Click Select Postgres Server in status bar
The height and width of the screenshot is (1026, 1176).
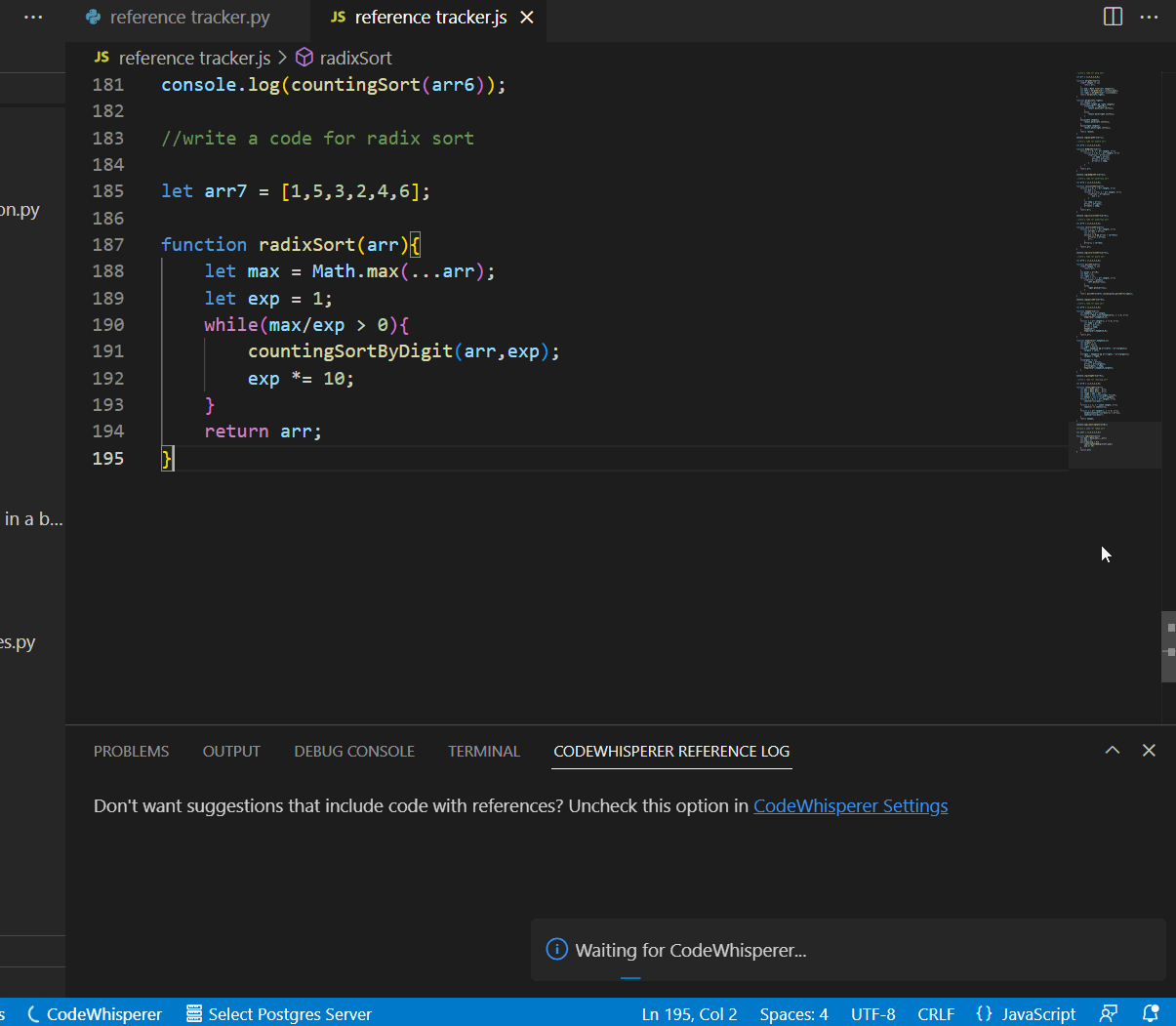[279, 1013]
